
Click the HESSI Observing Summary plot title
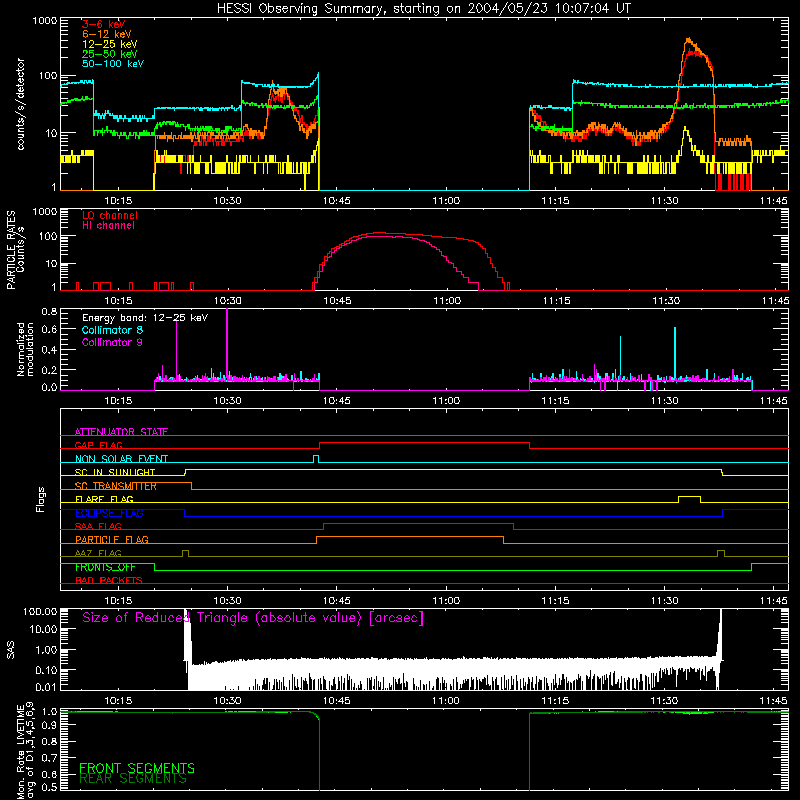click(423, 9)
